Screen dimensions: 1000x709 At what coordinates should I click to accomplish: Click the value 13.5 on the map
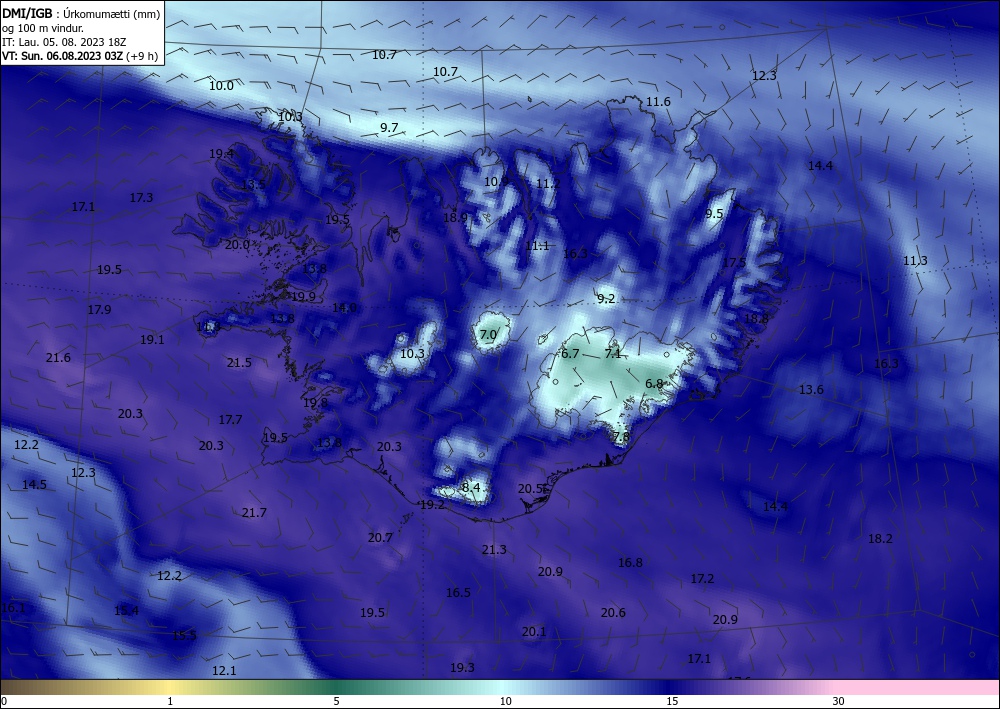coord(253,185)
